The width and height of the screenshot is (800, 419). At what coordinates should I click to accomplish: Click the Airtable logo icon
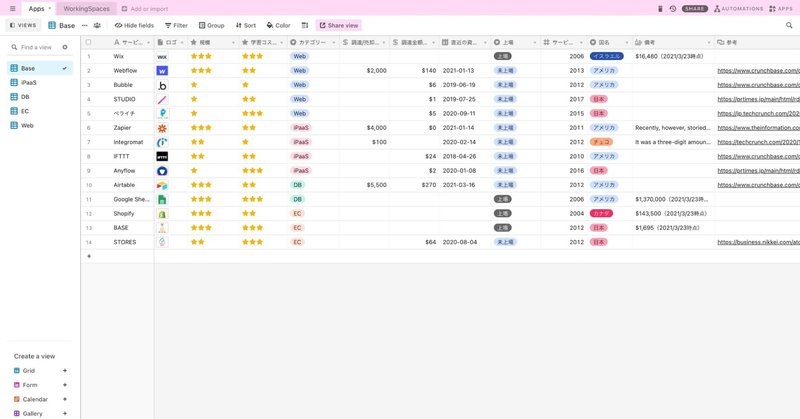(162, 185)
